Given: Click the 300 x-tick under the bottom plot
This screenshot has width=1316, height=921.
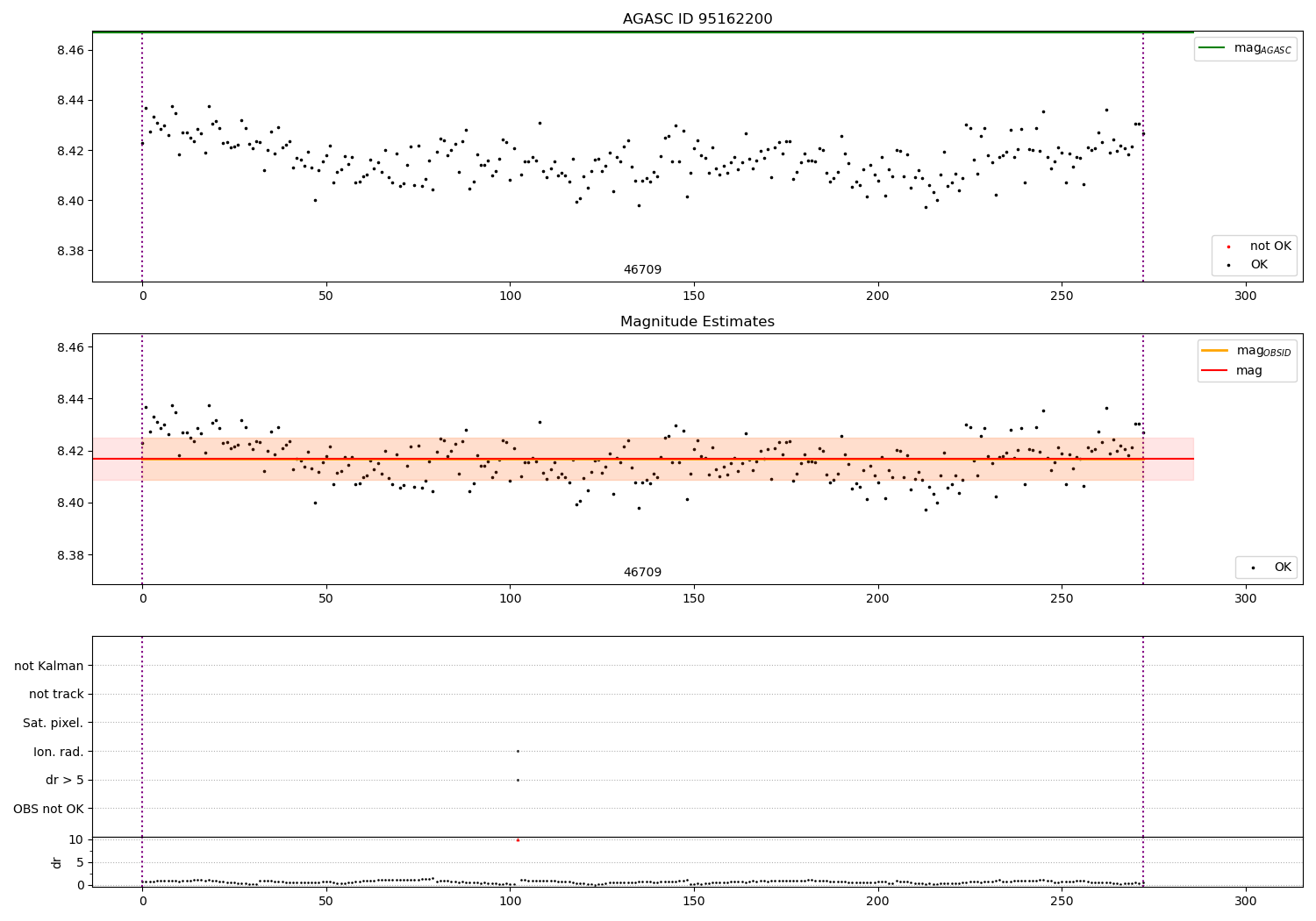Looking at the screenshot, I should [1246, 901].
